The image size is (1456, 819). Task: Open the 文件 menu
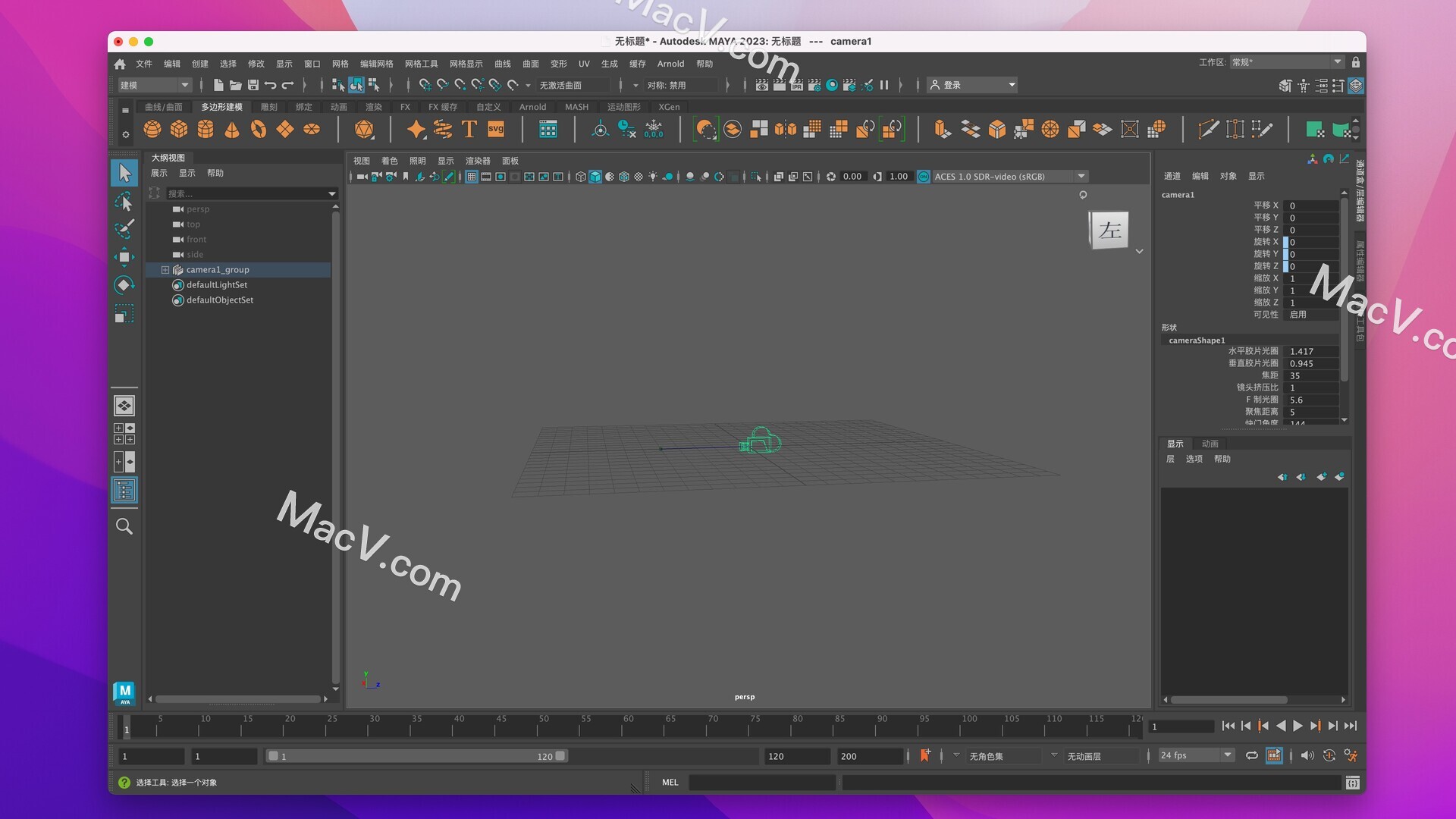point(144,64)
